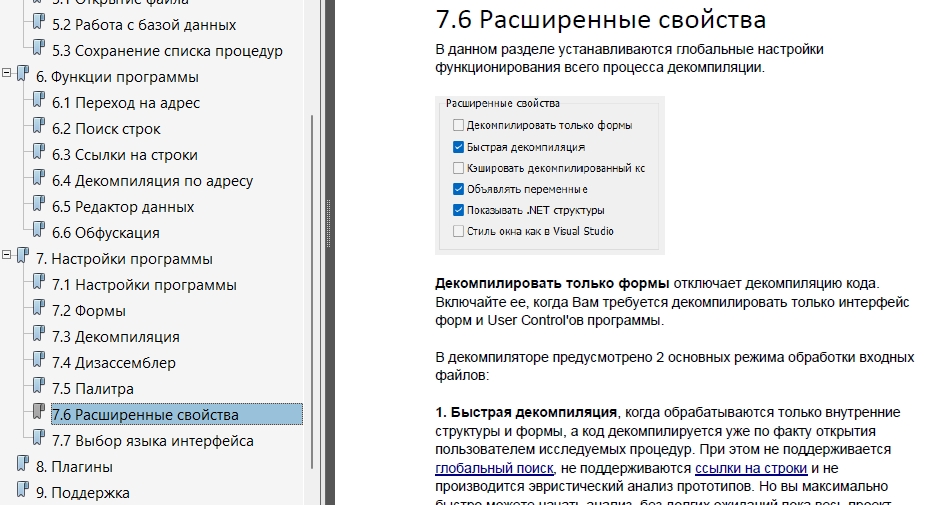
Task: Open the 6.2 Поиск строк topic
Action: (106, 129)
